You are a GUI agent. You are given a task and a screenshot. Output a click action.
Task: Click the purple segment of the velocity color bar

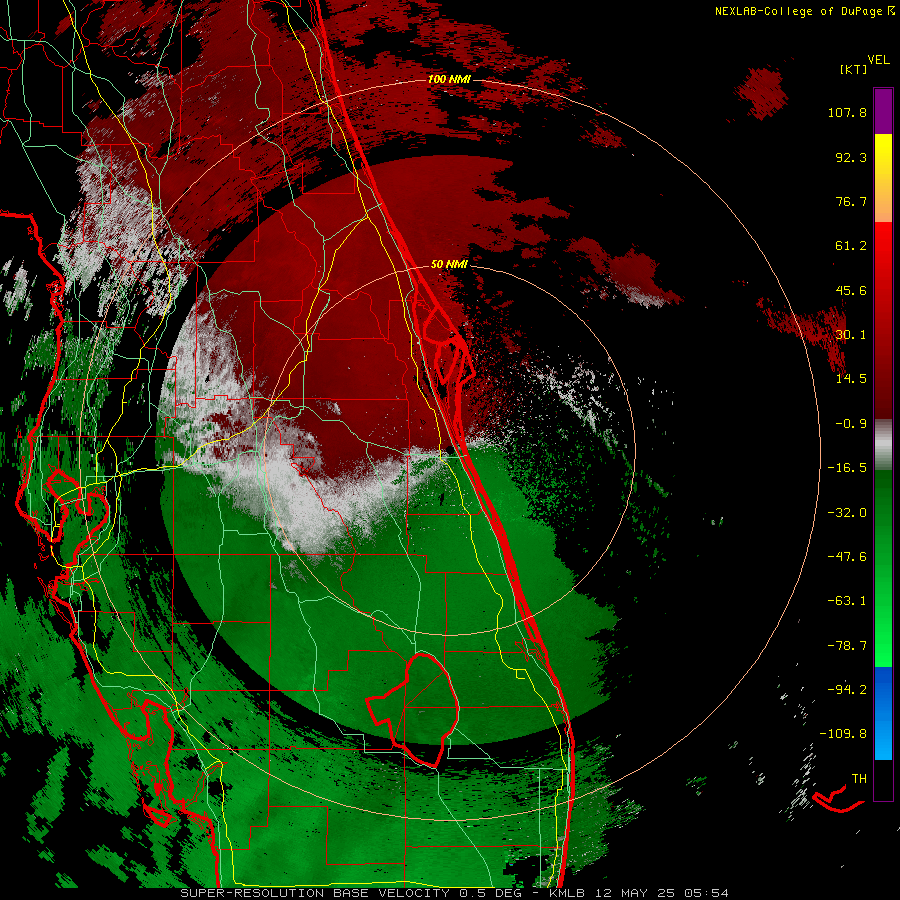[x=883, y=111]
